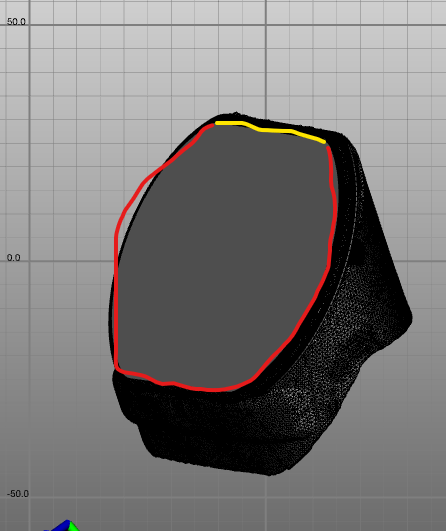446x531 pixels.
Task: Click the red outline on the left side
Action: [117, 271]
